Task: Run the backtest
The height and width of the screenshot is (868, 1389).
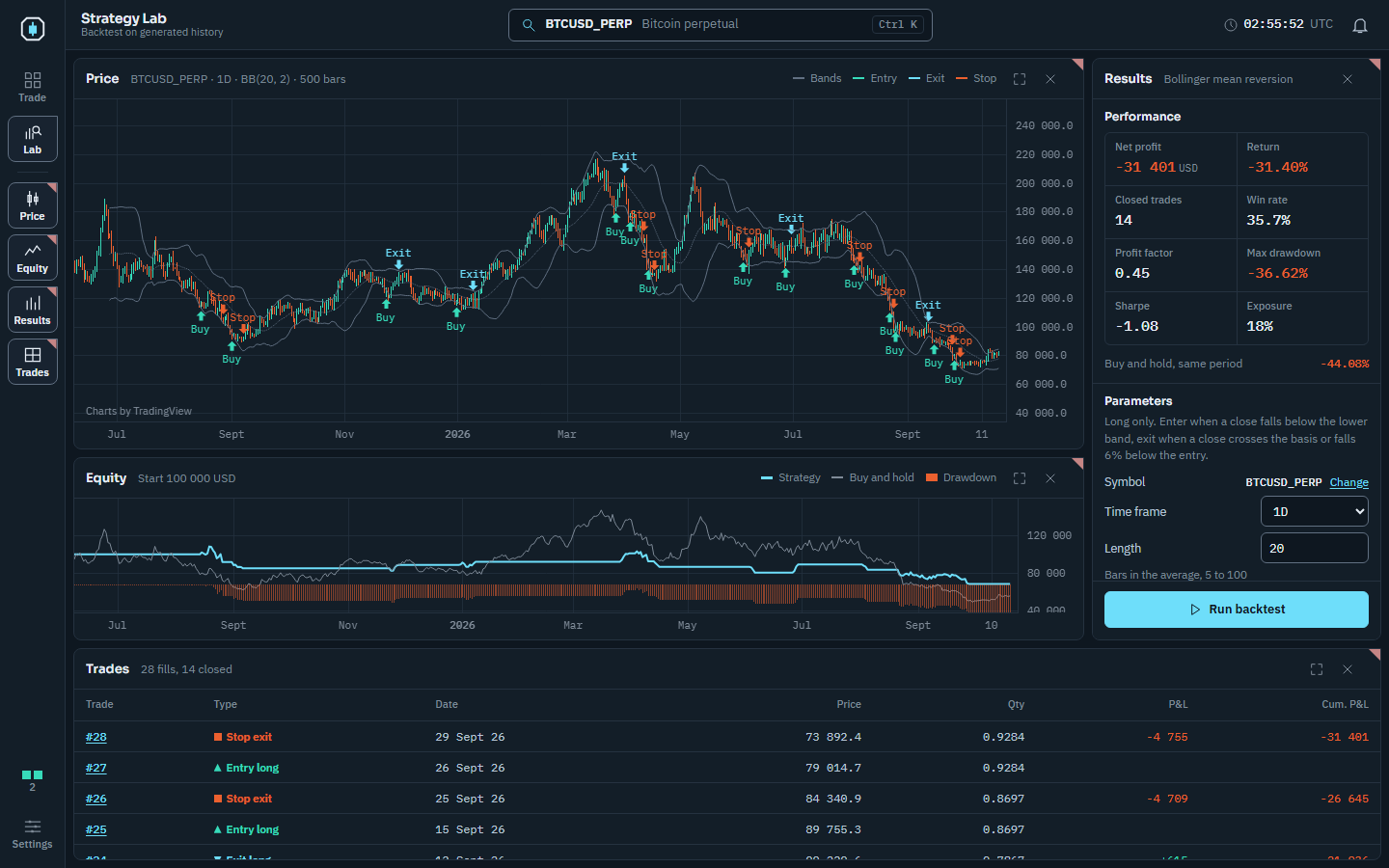Action: (x=1237, y=610)
